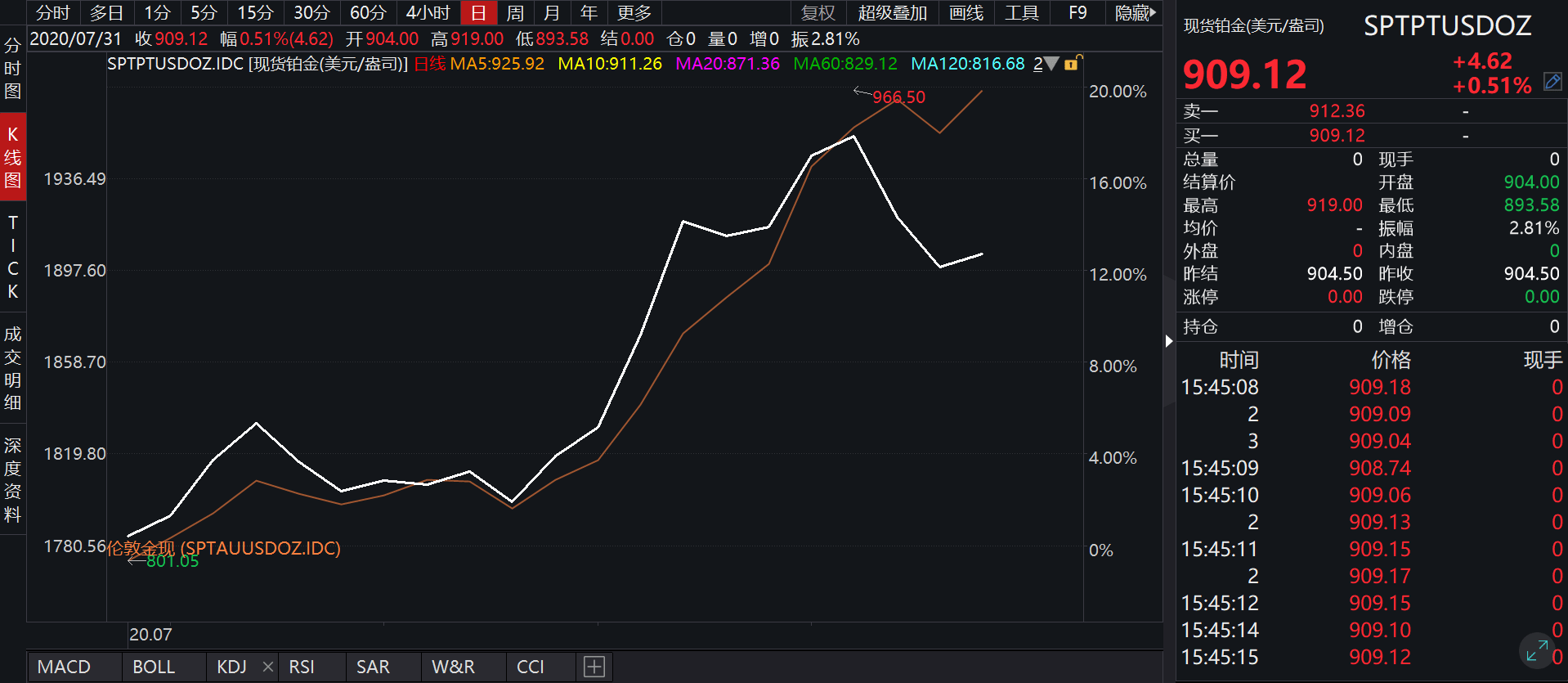Open the 复权 adjustment menu
Image resolution: width=1568 pixels, height=683 pixels.
pyautogui.click(x=818, y=13)
